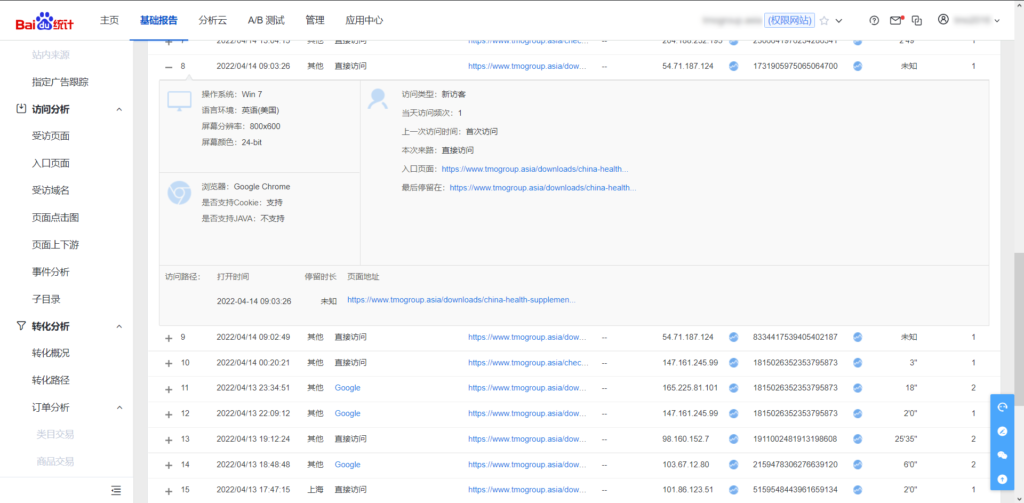Collapse the sidebar with the bottom menu icon

[x=116, y=489]
